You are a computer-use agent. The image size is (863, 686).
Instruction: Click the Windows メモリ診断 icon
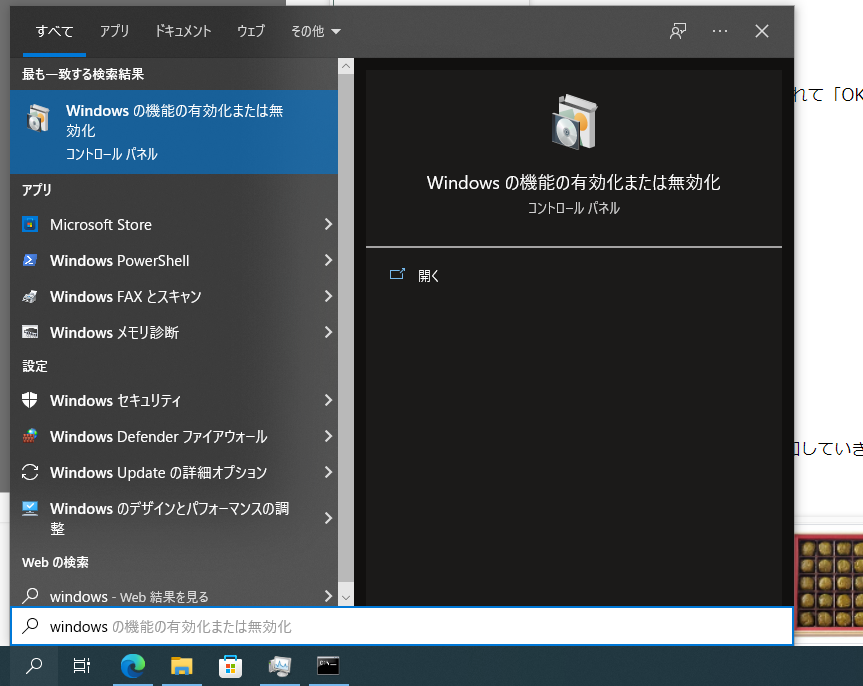click(x=30, y=333)
